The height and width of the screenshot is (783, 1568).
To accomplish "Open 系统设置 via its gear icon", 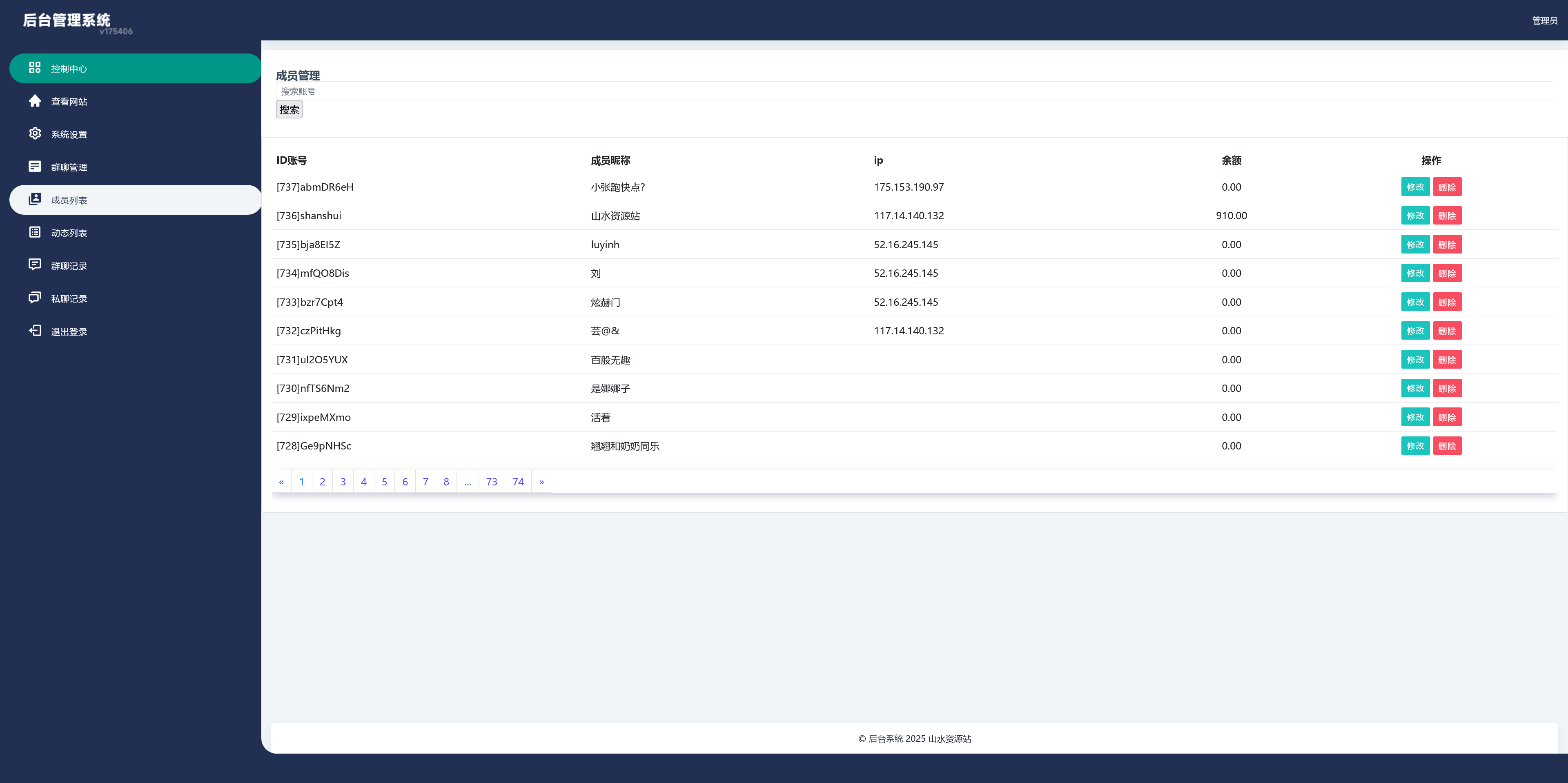I will click(x=35, y=133).
